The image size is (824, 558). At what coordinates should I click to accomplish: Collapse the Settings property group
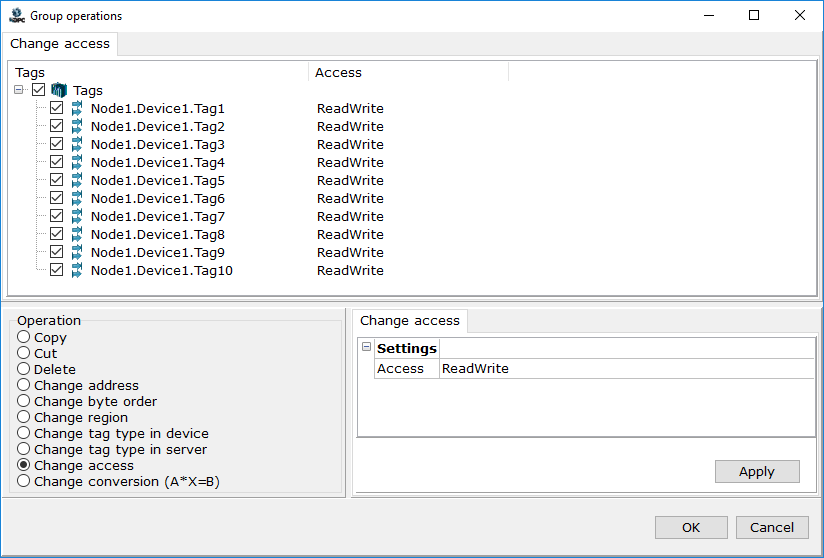click(366, 347)
